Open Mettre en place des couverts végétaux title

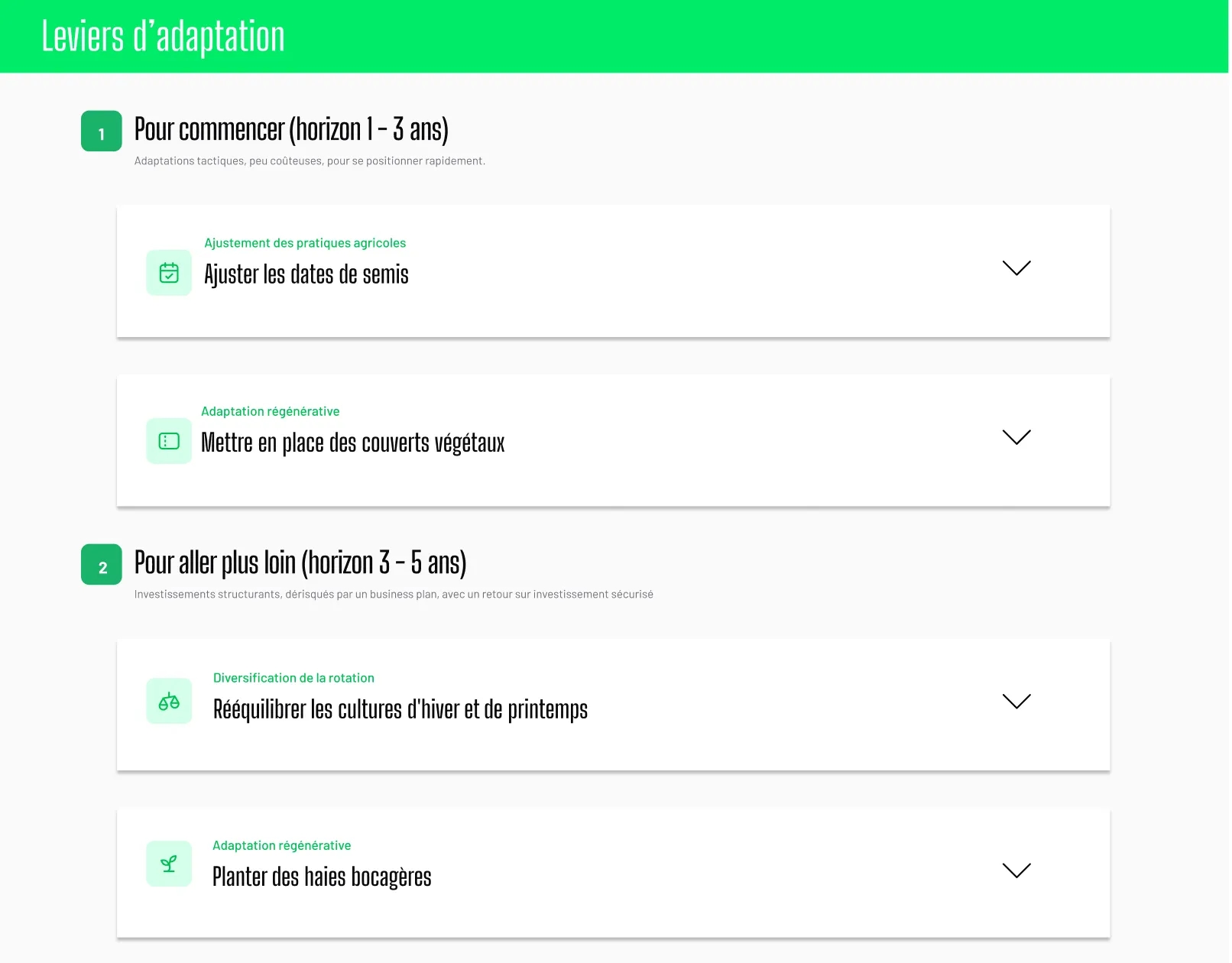point(352,443)
